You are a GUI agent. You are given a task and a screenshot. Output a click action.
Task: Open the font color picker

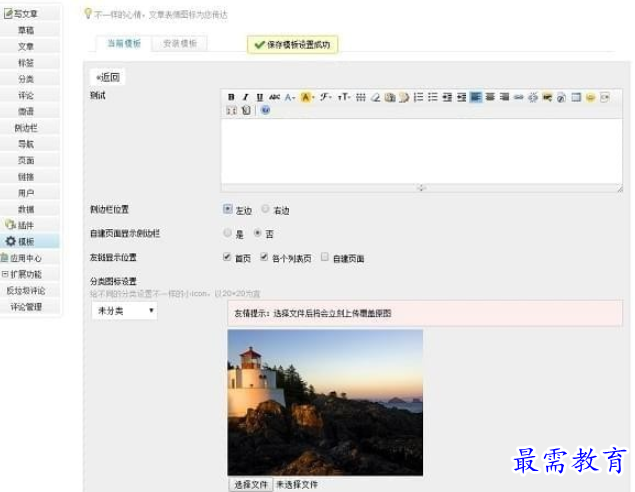290,97
